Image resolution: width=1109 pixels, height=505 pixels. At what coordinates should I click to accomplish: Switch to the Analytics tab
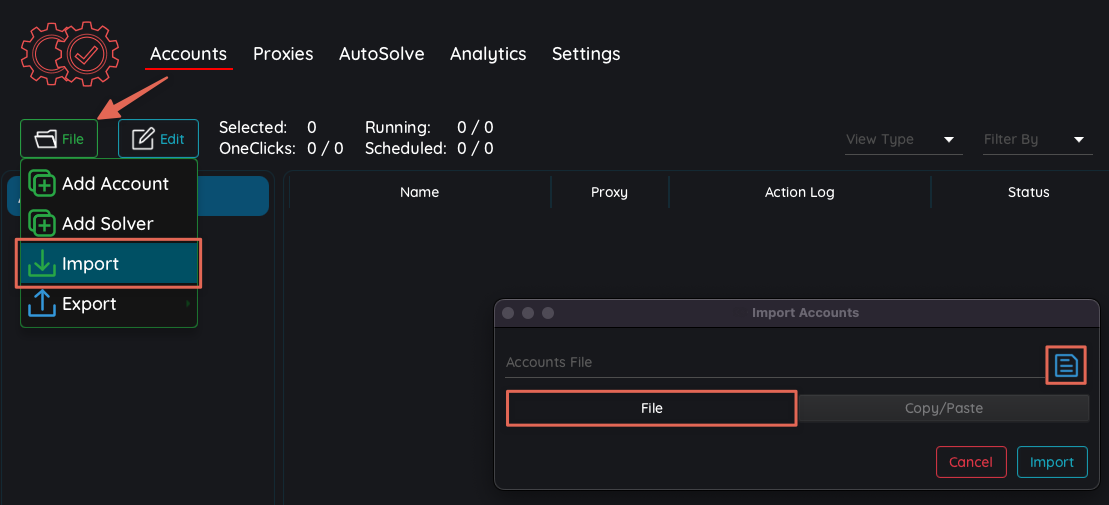click(x=488, y=54)
